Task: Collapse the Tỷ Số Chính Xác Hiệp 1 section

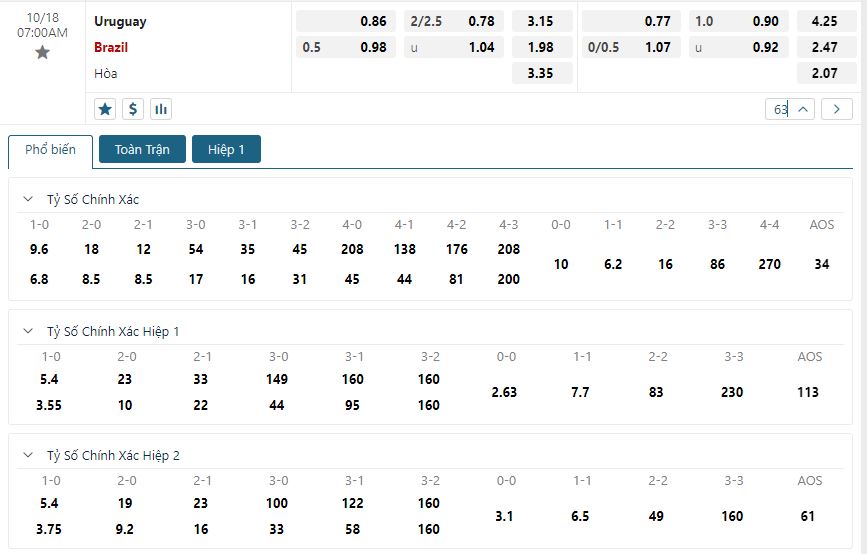Action: coord(28,331)
